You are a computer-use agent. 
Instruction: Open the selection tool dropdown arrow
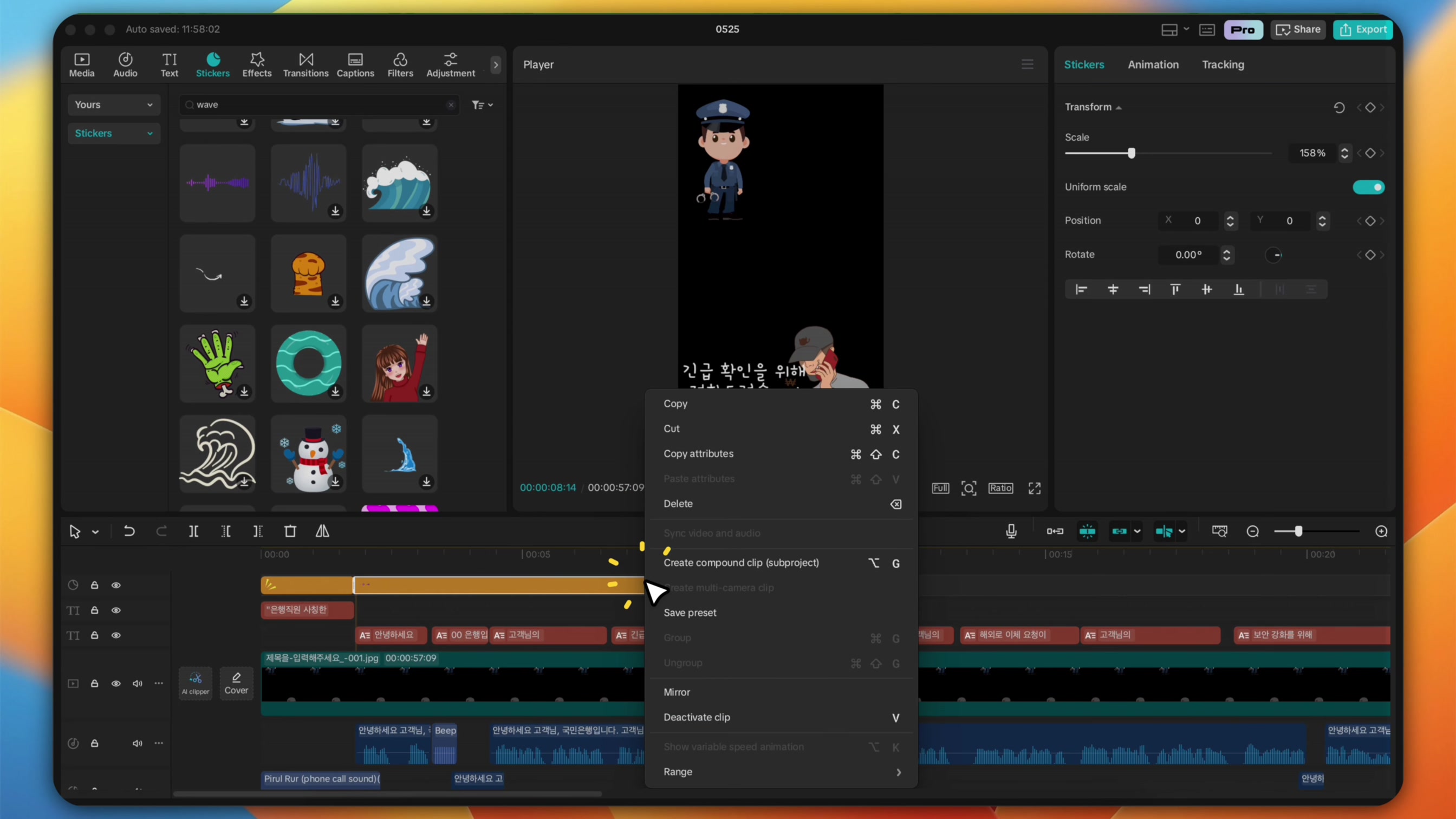(95, 532)
